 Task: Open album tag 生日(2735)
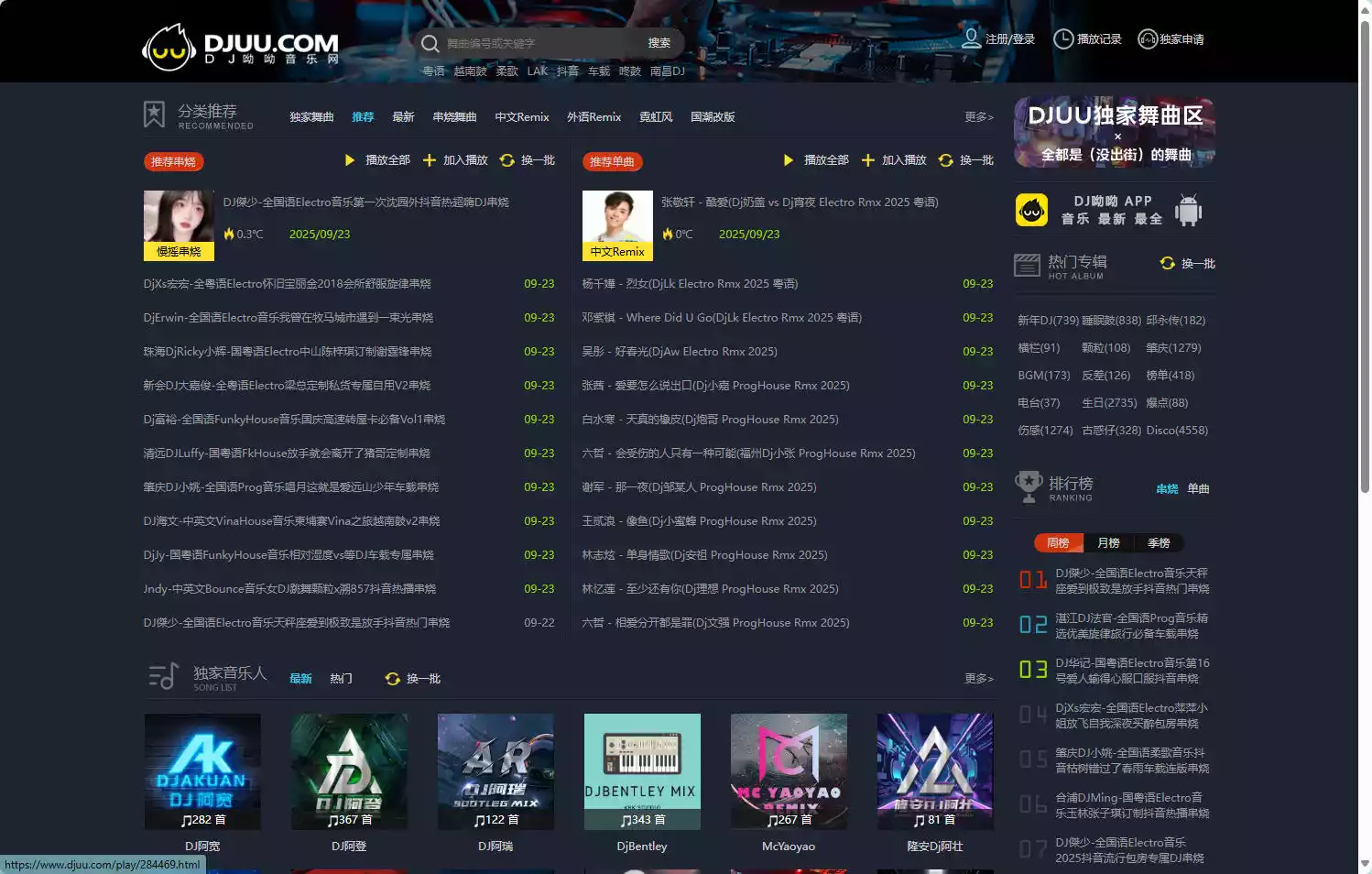click(x=1109, y=403)
